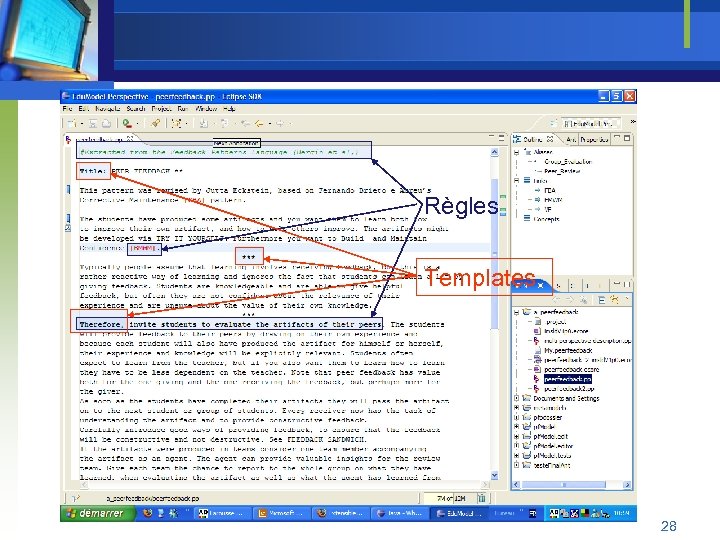Click the Search flashlight toolbar icon
Image resolution: width=720 pixels, height=540 pixels.
coord(156,124)
